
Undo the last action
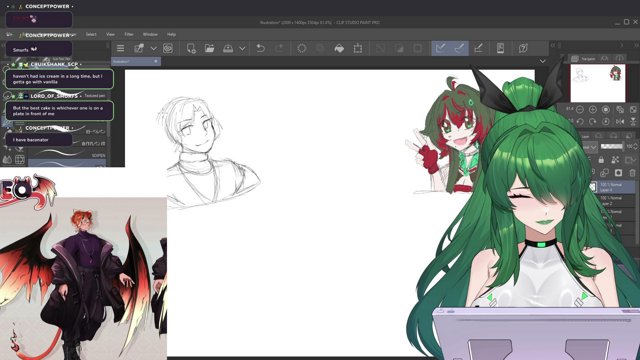[x=260, y=49]
